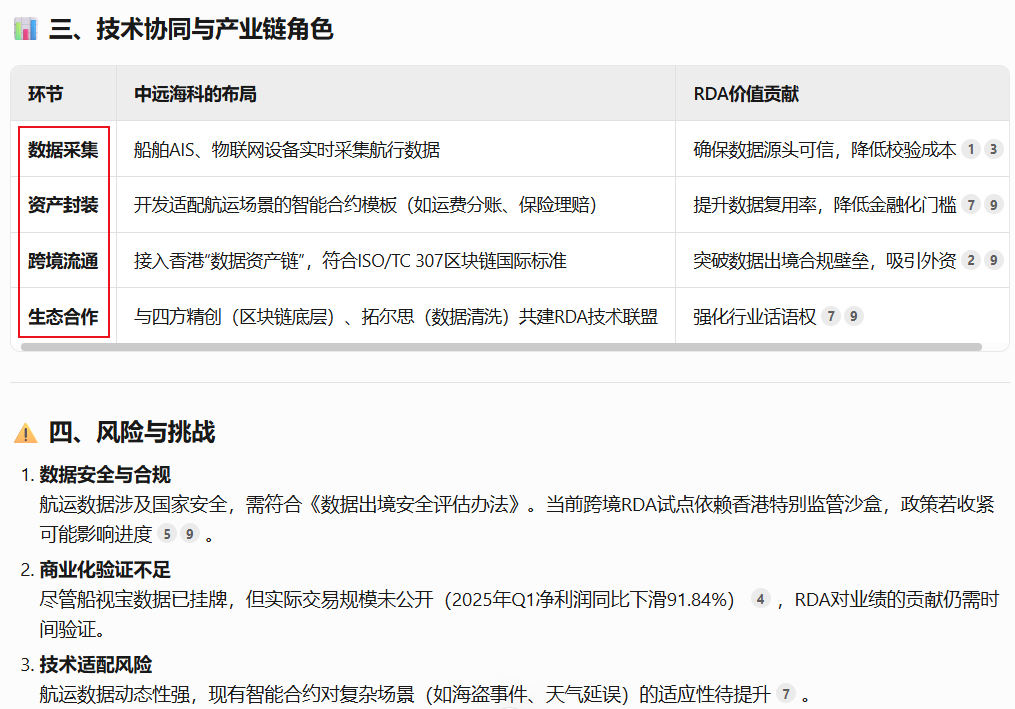Select the red-highlighted 数据采集 cell
1015x709 pixels.
tap(62, 150)
